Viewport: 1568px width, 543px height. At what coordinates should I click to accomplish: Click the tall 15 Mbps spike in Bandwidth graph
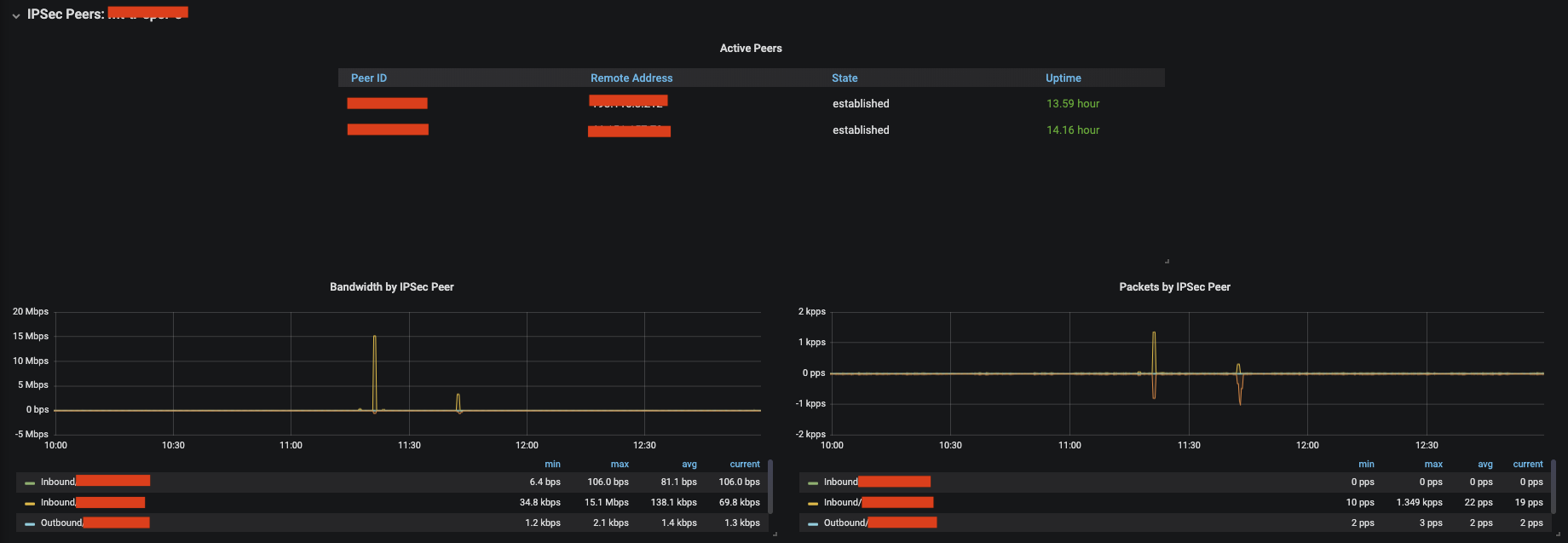tap(374, 373)
